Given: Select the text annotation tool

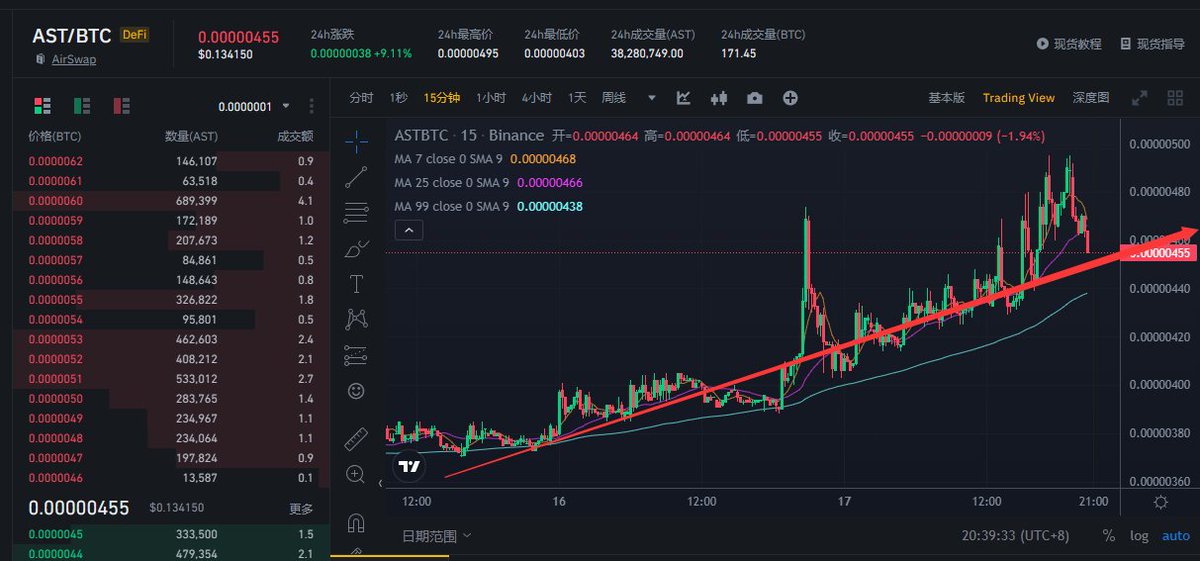Looking at the screenshot, I should [x=357, y=284].
